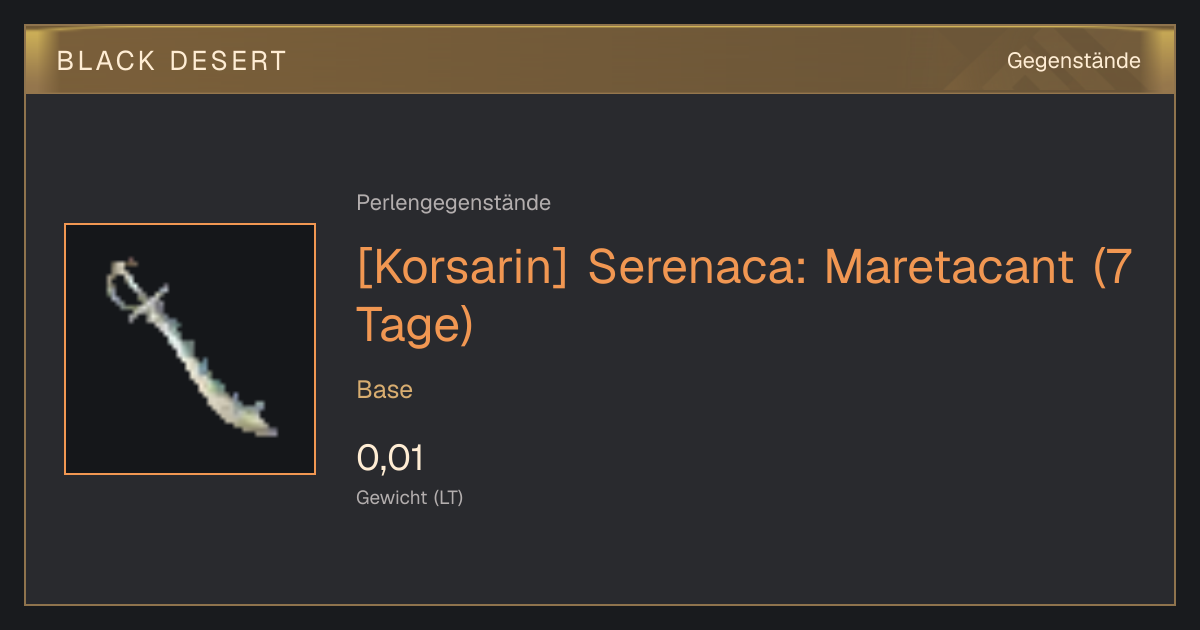Open the Gegenstände section link

point(1073,61)
